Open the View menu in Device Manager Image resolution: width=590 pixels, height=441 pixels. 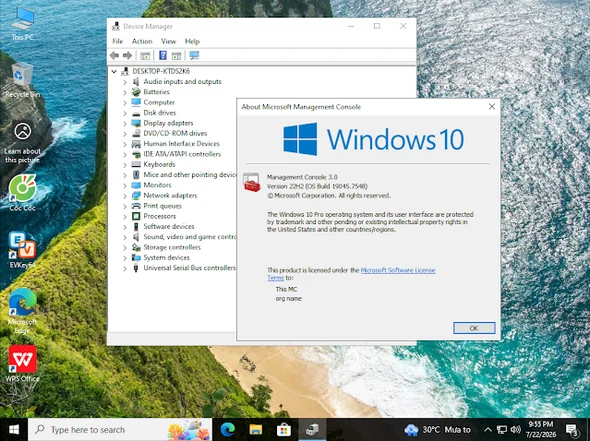(x=169, y=41)
